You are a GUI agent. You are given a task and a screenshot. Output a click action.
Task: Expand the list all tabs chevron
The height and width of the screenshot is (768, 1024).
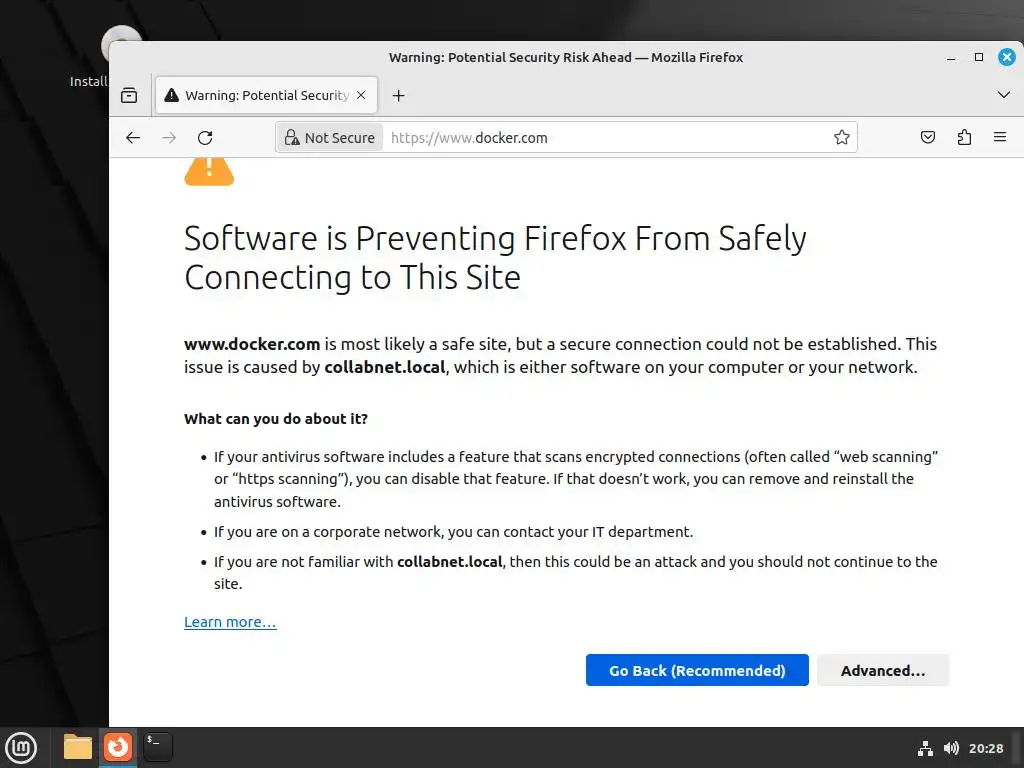(1004, 95)
